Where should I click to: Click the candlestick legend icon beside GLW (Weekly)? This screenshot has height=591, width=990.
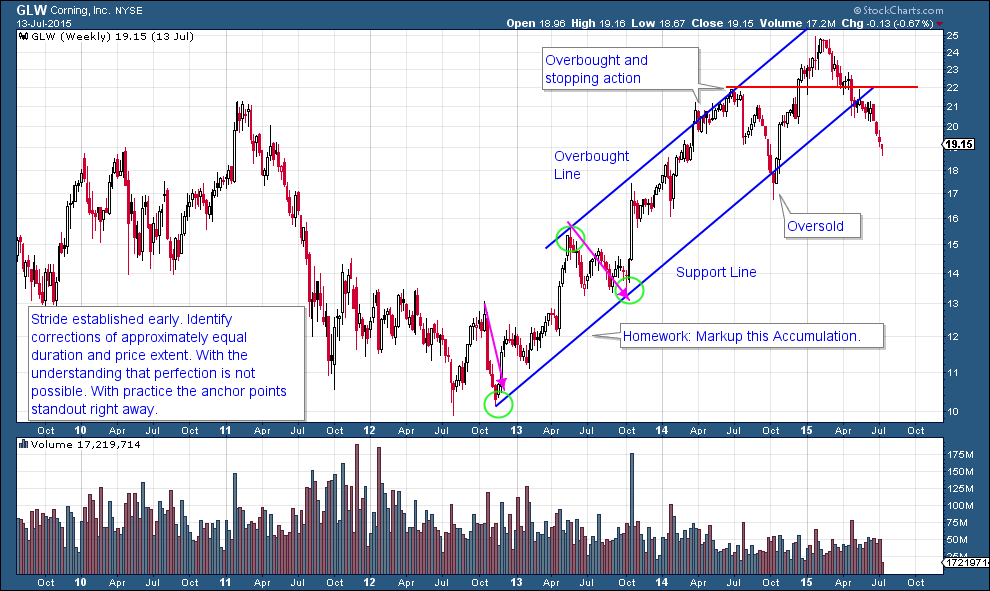pos(24,37)
